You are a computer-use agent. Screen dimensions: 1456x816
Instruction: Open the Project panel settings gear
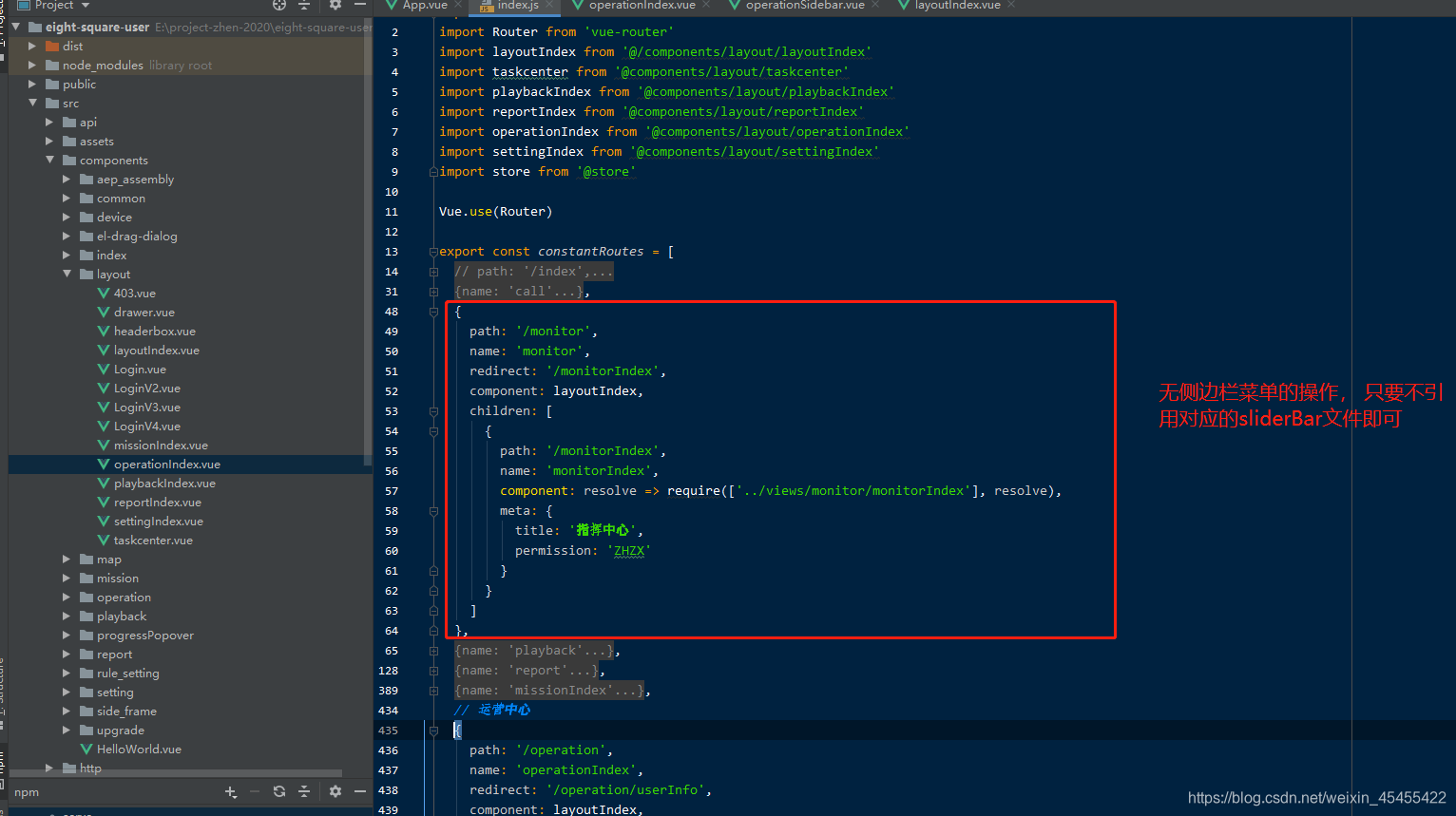pos(335,5)
